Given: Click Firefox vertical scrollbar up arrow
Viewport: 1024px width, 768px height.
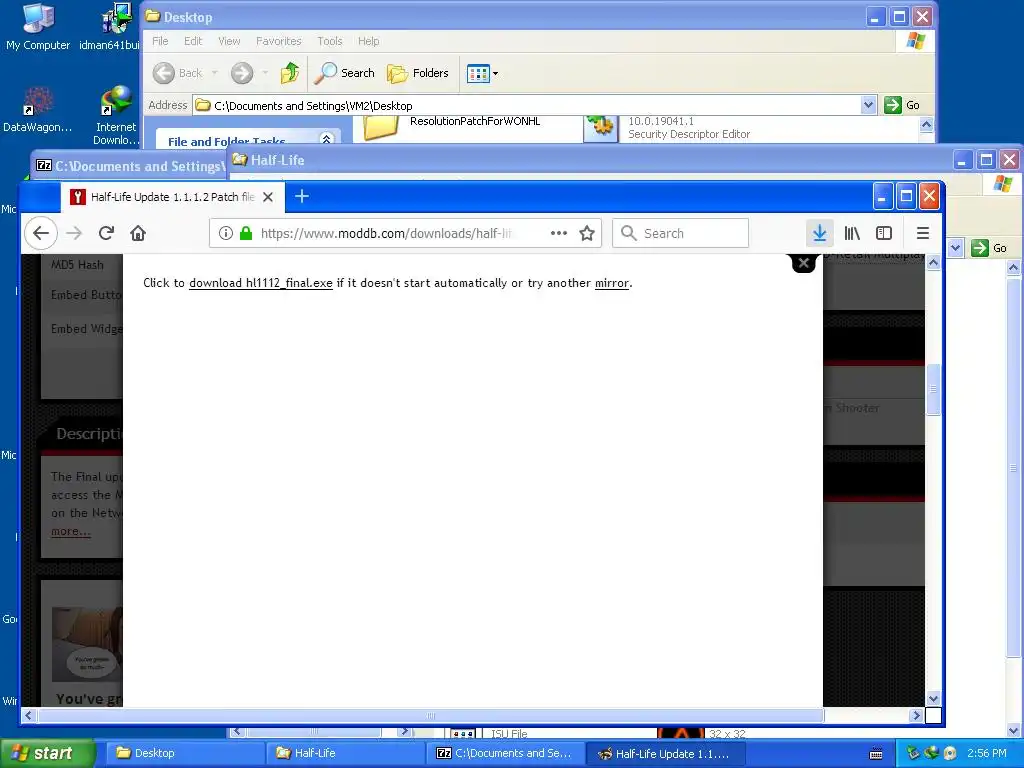Looking at the screenshot, I should pyautogui.click(x=933, y=263).
